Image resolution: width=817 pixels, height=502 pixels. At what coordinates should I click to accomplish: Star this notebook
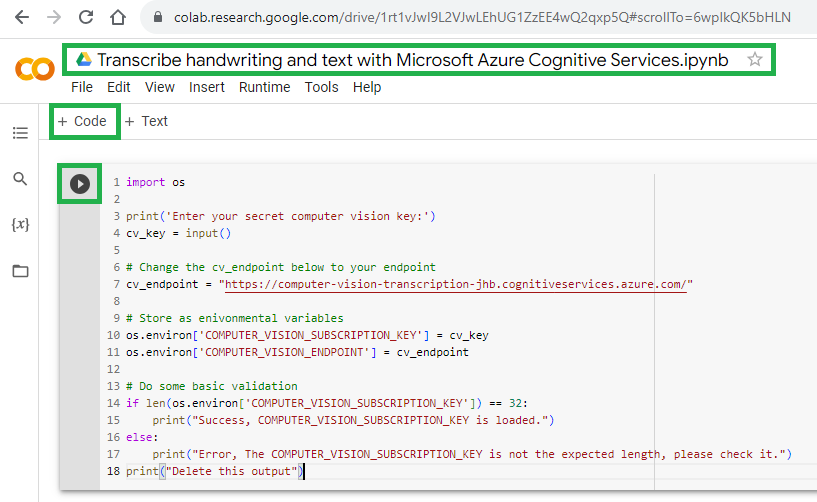pyautogui.click(x=755, y=60)
